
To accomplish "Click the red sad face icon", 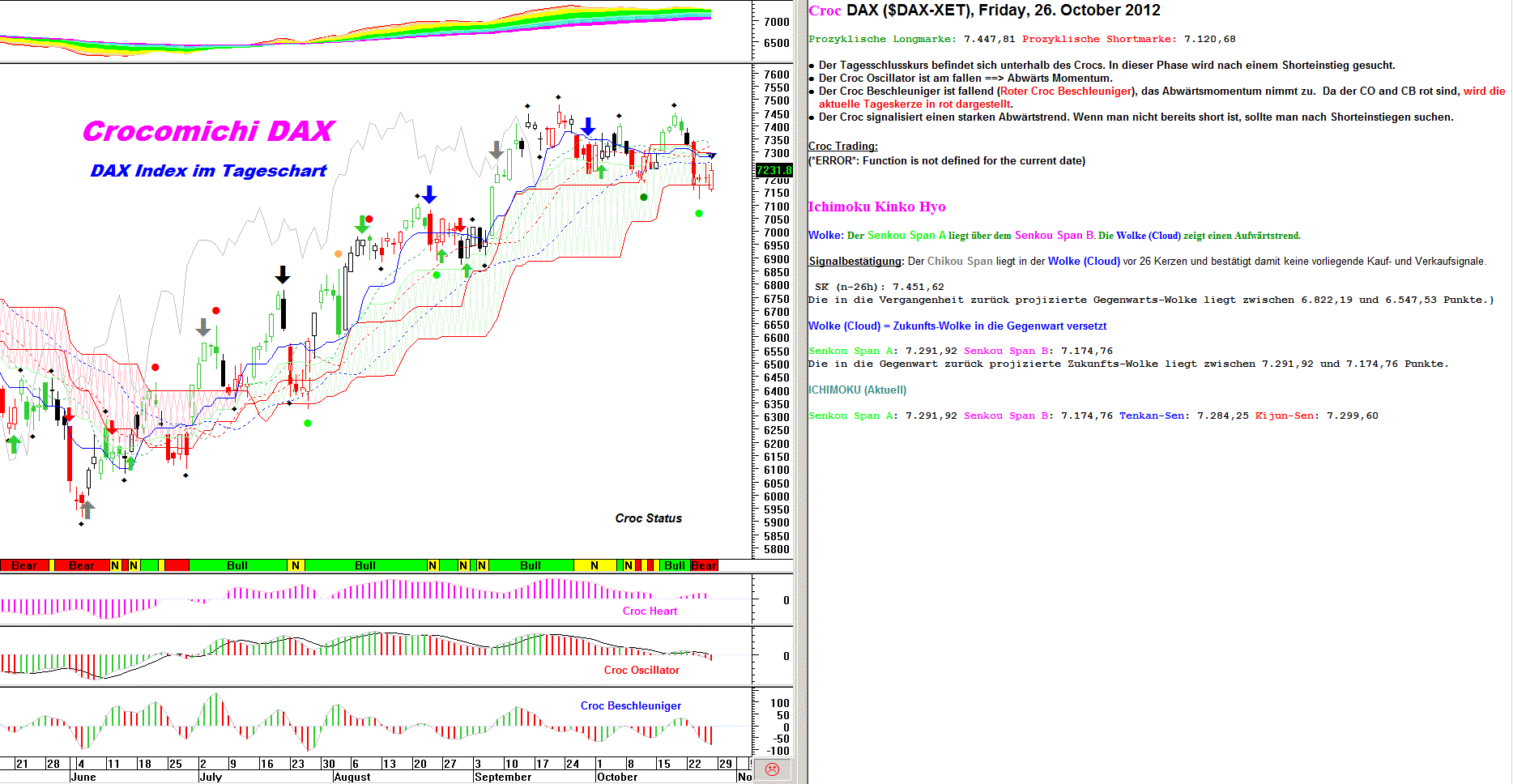I will (772, 769).
